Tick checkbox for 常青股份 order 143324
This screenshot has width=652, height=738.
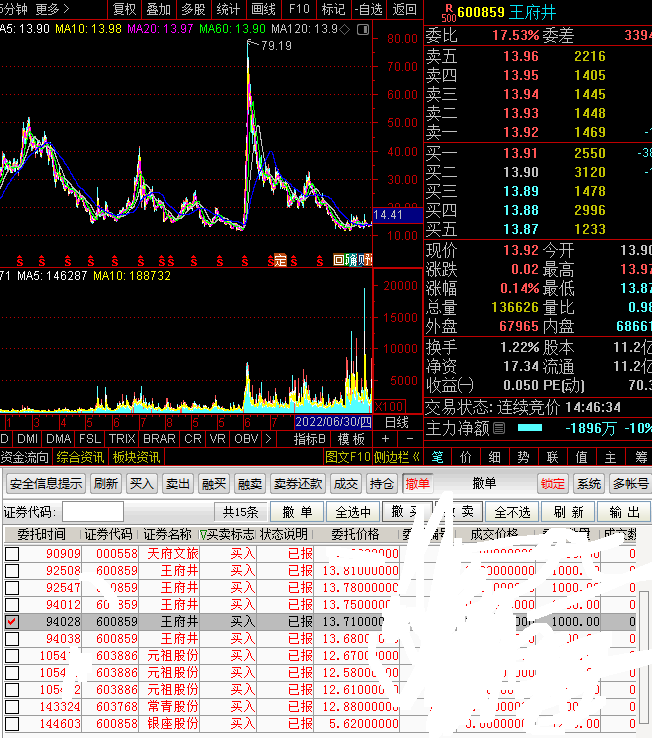coord(12,706)
